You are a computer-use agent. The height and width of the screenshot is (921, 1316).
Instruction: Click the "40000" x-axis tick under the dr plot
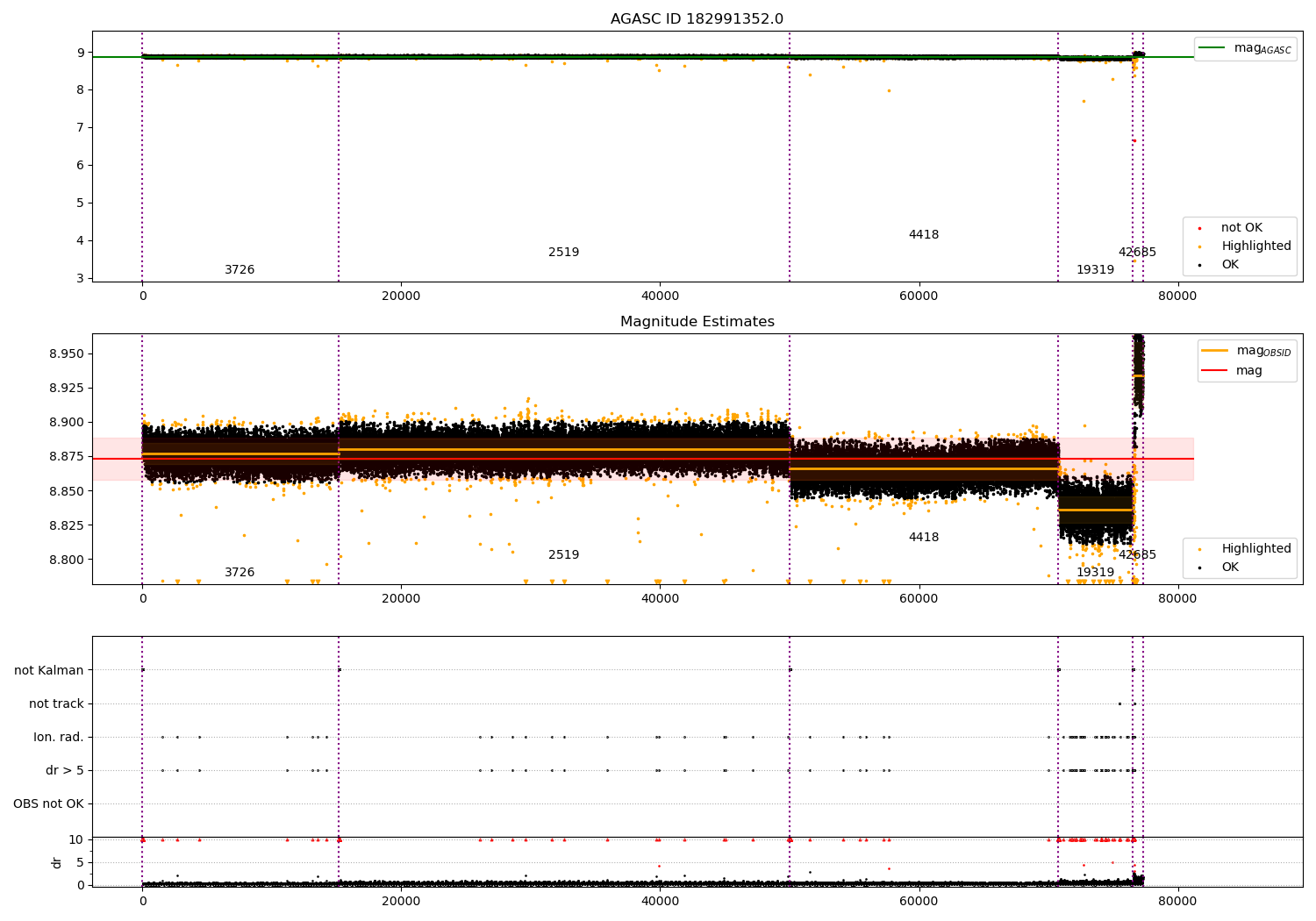[x=660, y=901]
